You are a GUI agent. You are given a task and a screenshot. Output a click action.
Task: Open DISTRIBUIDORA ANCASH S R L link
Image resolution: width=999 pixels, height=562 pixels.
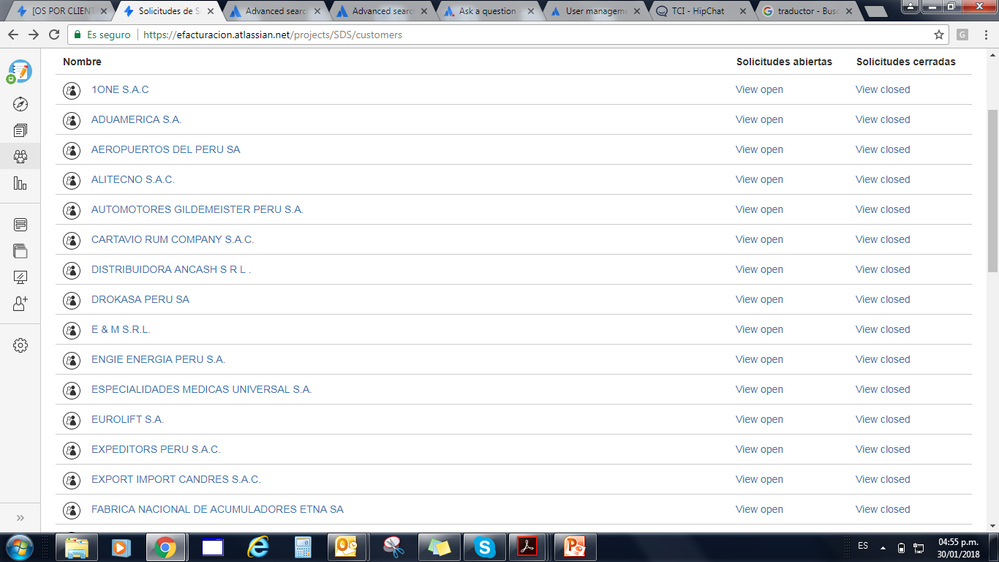(x=171, y=270)
